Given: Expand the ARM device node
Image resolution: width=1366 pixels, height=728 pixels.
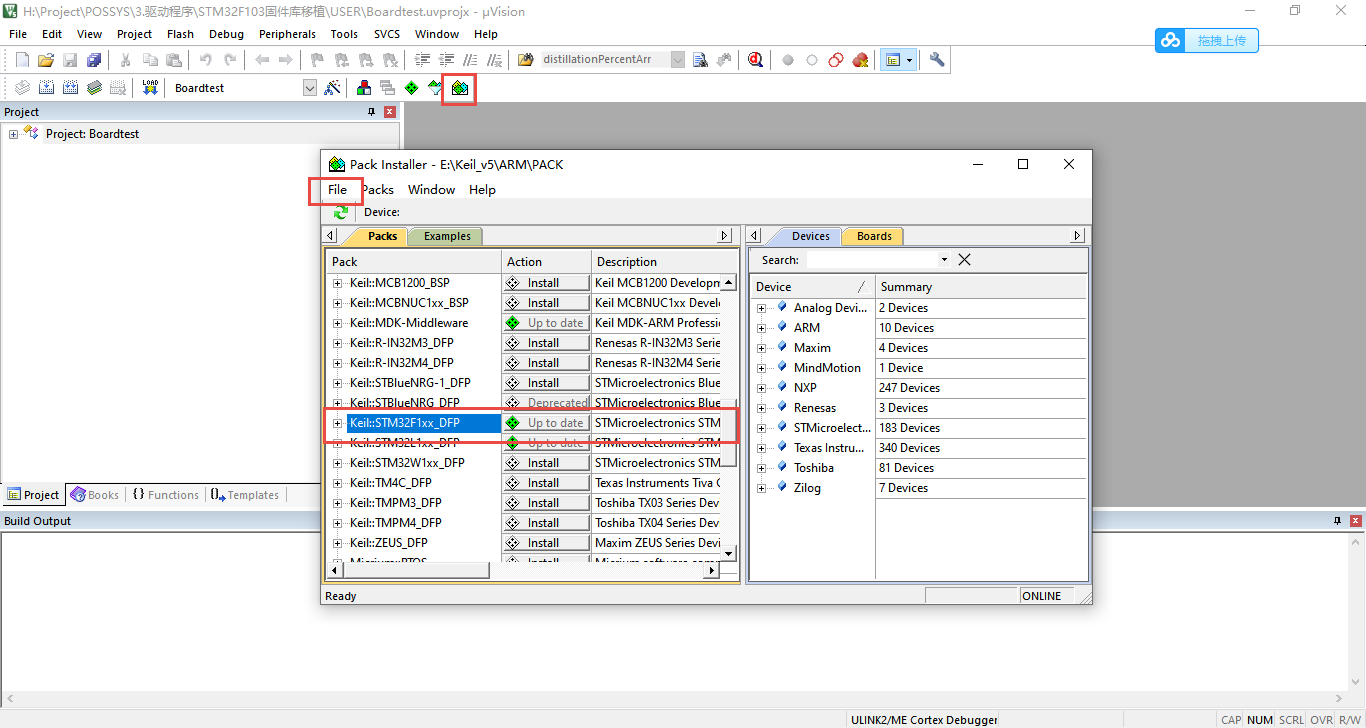Looking at the screenshot, I should [762, 328].
